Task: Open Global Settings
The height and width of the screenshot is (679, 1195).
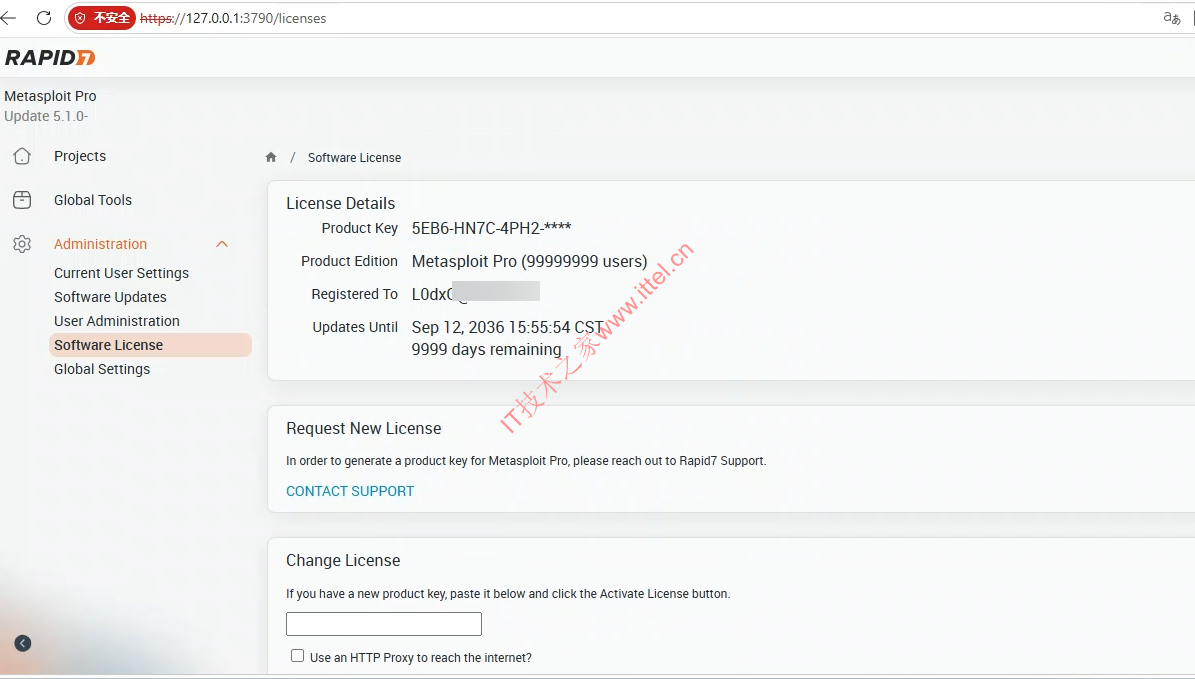Action: point(102,369)
